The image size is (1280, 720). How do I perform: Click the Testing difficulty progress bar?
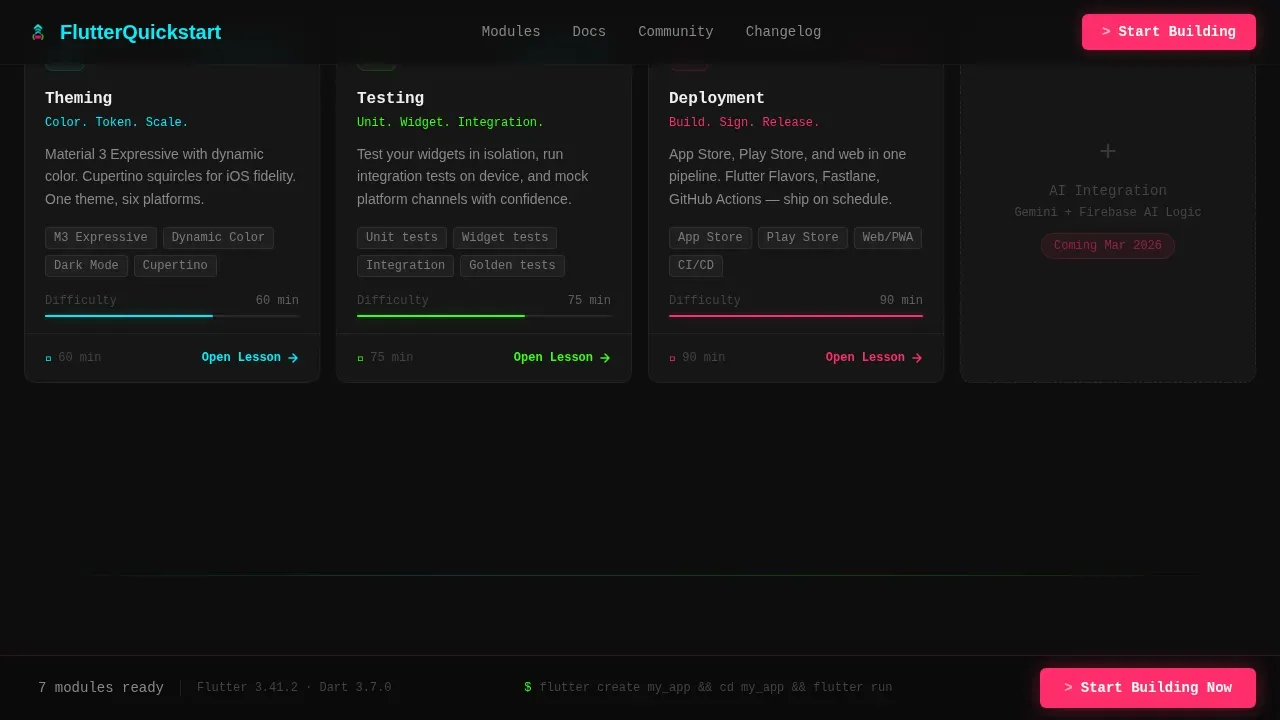pyautogui.click(x=484, y=316)
